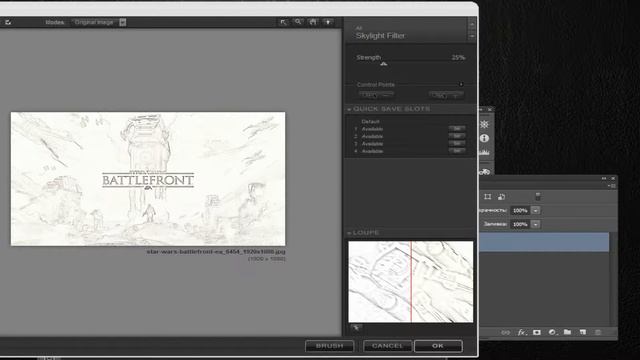Click the background color lightbulb icon

pyautogui.click(x=328, y=22)
